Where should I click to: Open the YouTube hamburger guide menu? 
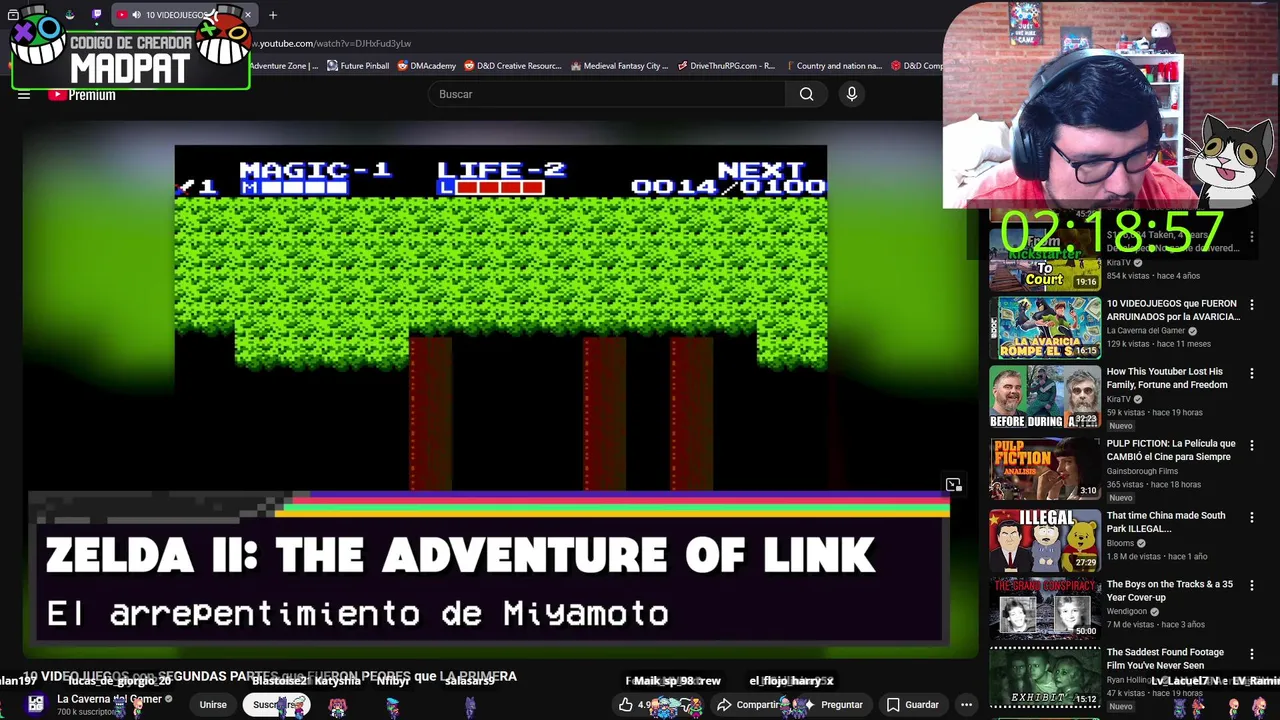[24, 95]
